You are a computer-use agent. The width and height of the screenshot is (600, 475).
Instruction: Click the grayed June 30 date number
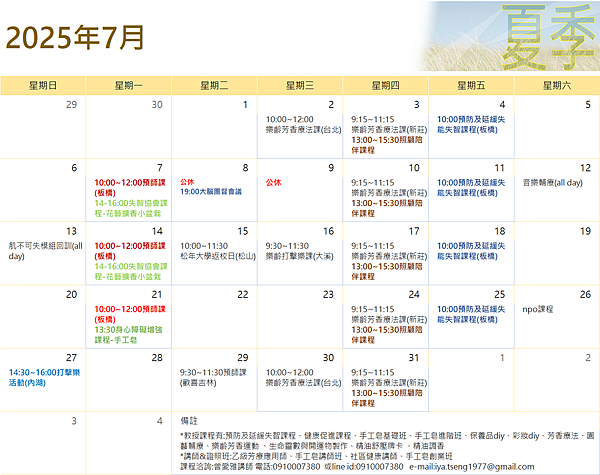coord(157,104)
